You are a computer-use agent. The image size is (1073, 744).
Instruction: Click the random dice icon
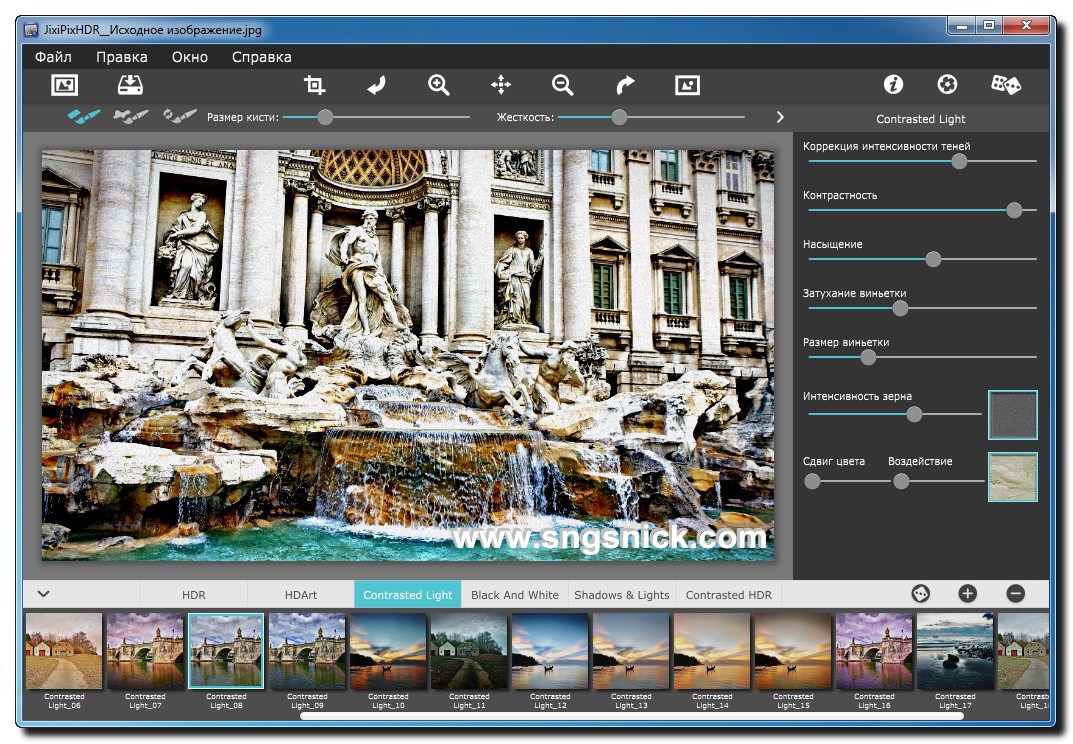[1006, 84]
